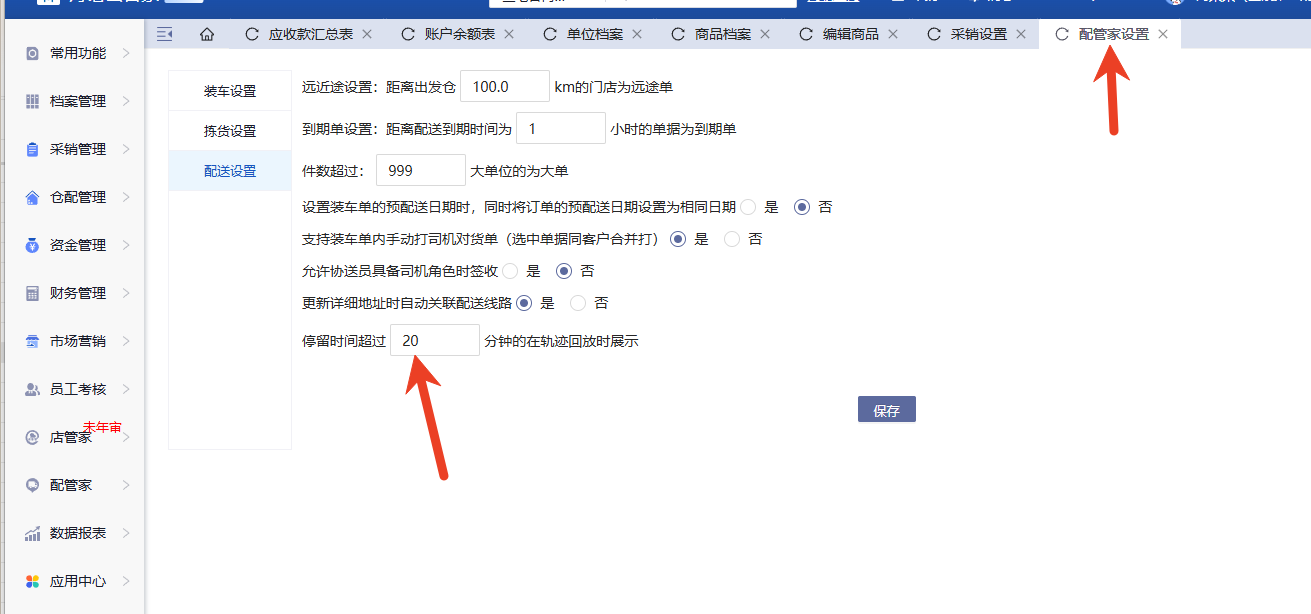Click the 停留时间超过 minutes input field
The width and height of the screenshot is (1311, 614).
pyautogui.click(x=435, y=340)
